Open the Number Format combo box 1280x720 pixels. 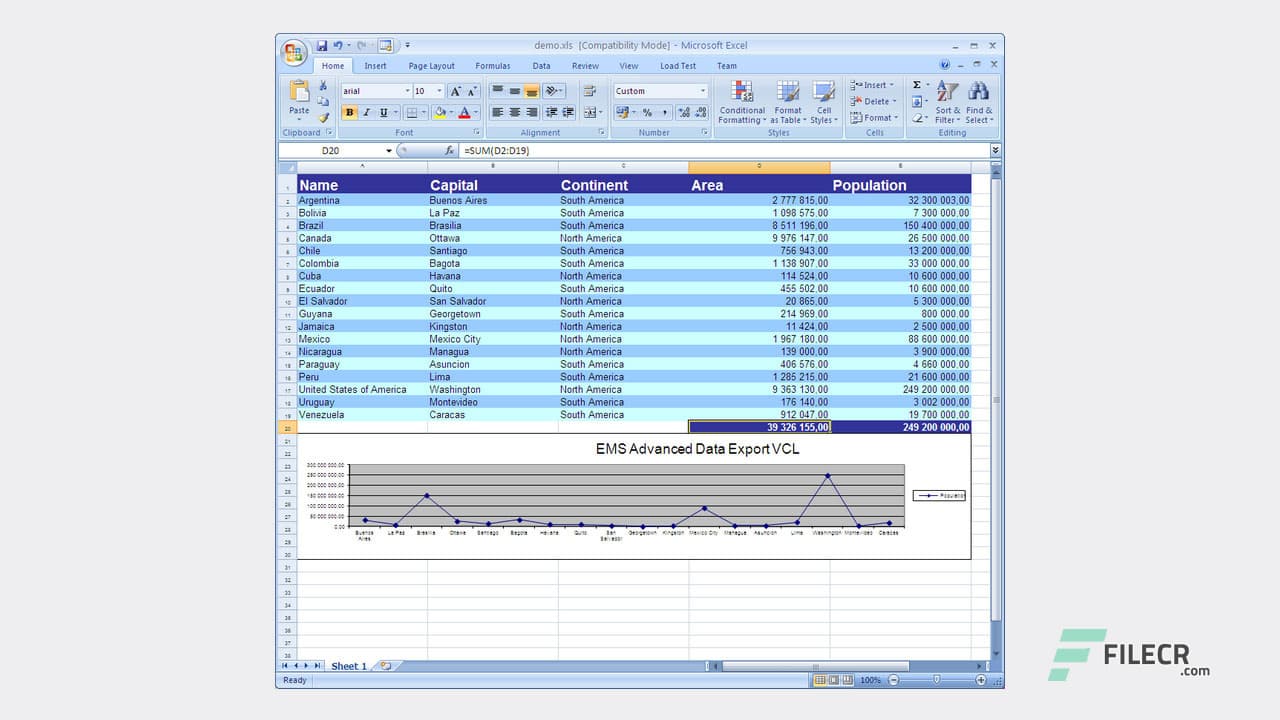point(660,90)
